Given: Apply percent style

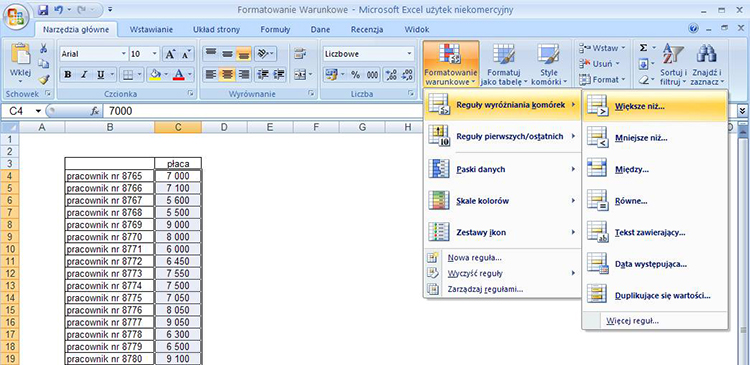Looking at the screenshot, I should pos(355,75).
